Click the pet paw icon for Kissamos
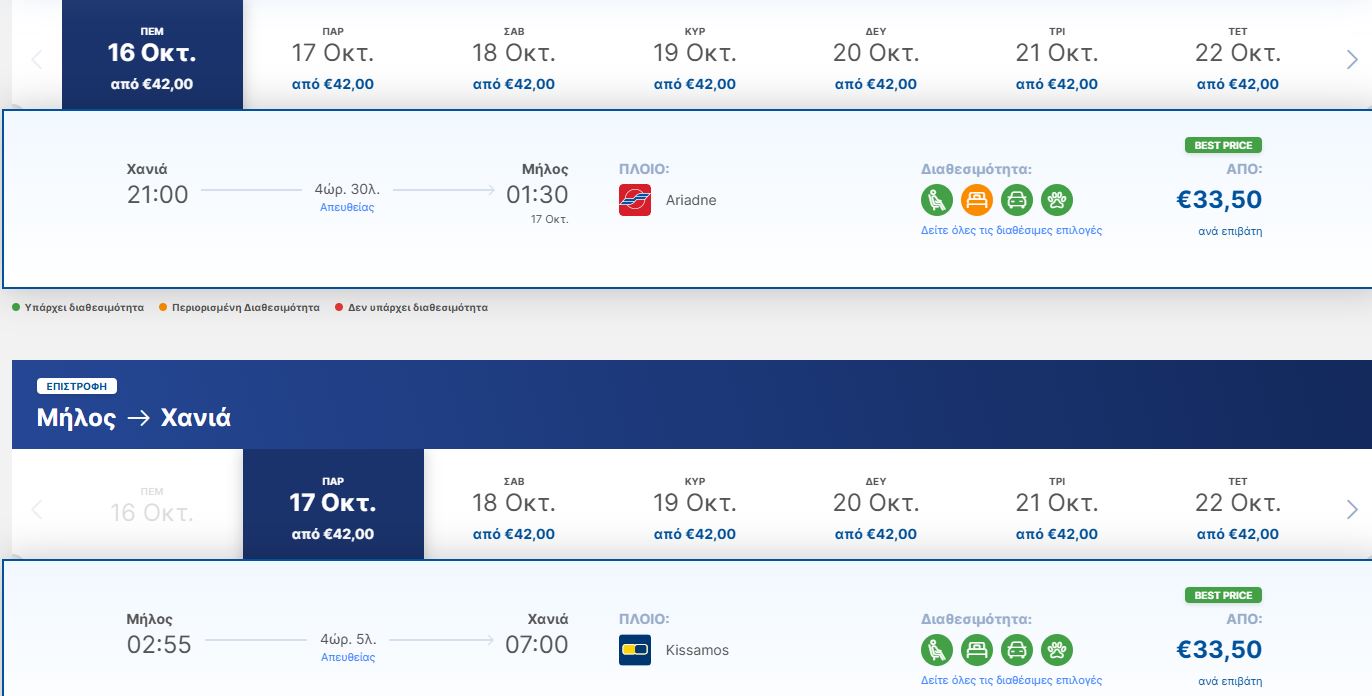This screenshot has height=696, width=1372. [x=1056, y=650]
